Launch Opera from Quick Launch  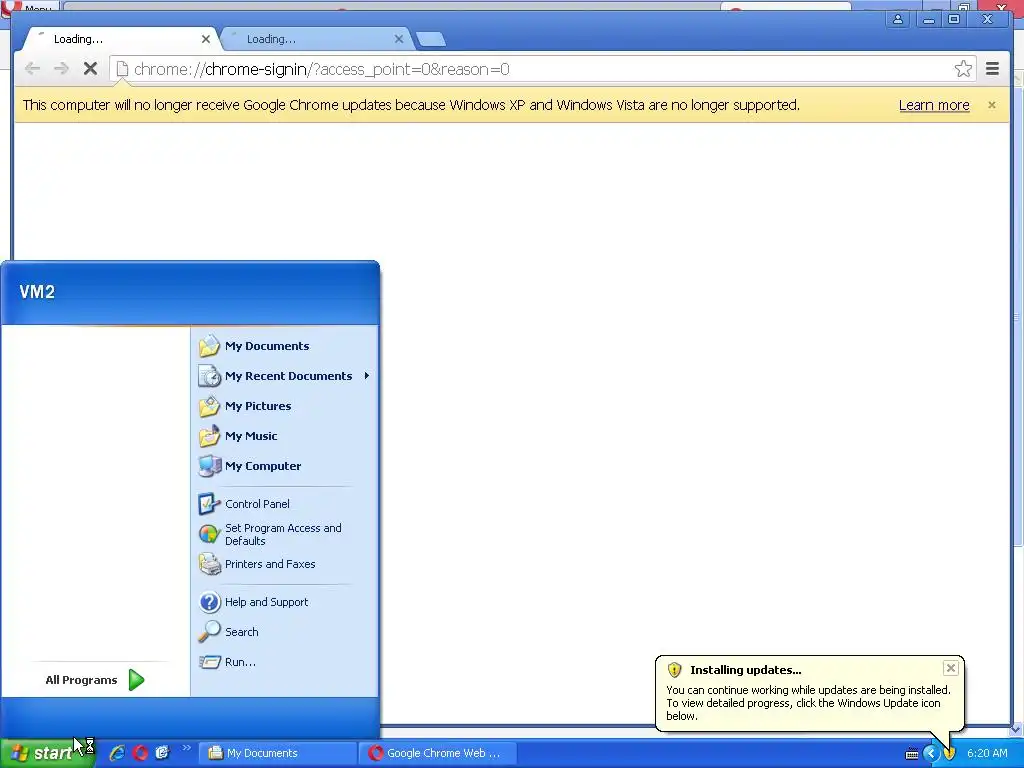pyautogui.click(x=140, y=753)
